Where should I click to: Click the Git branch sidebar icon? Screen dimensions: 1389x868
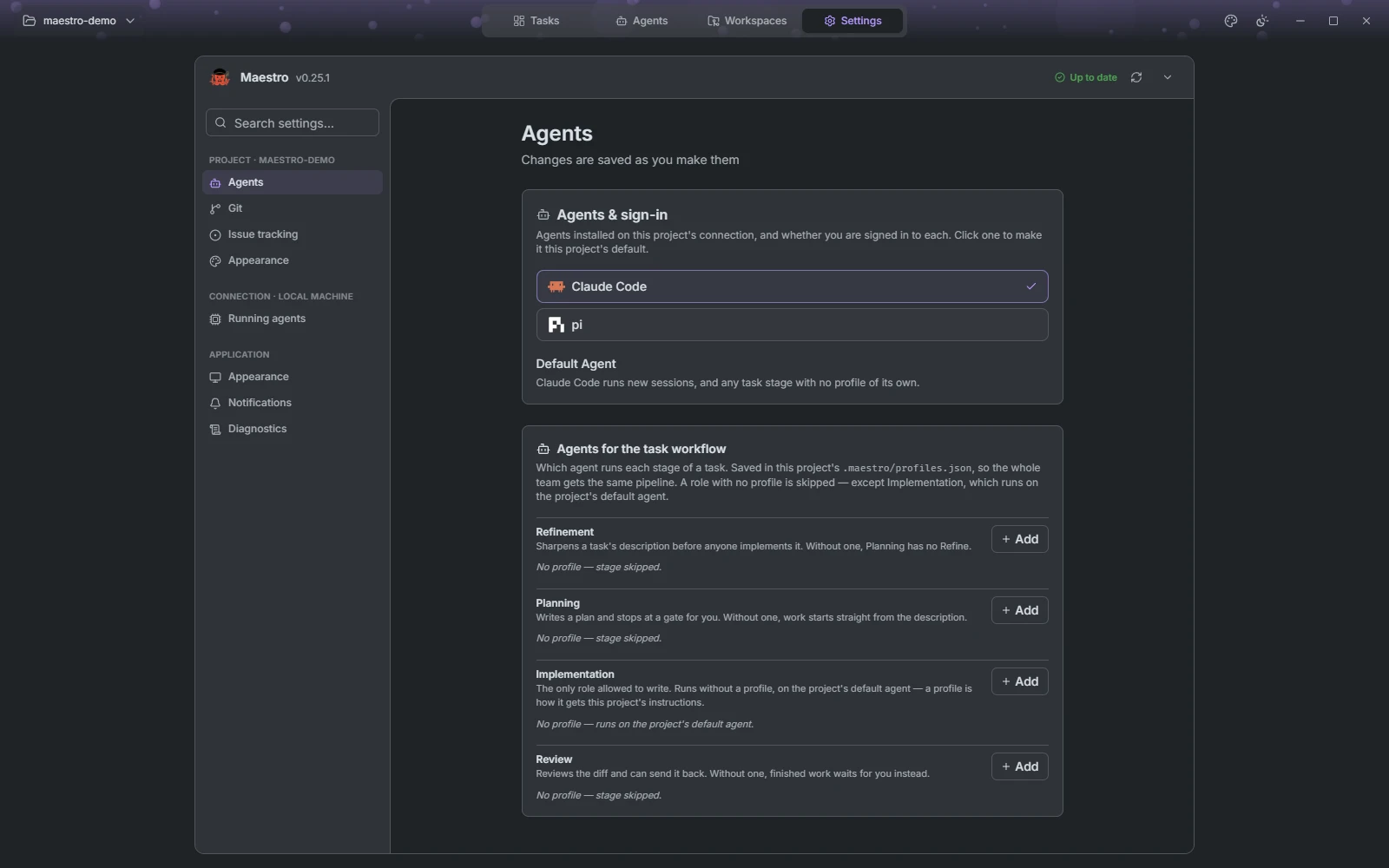point(215,208)
